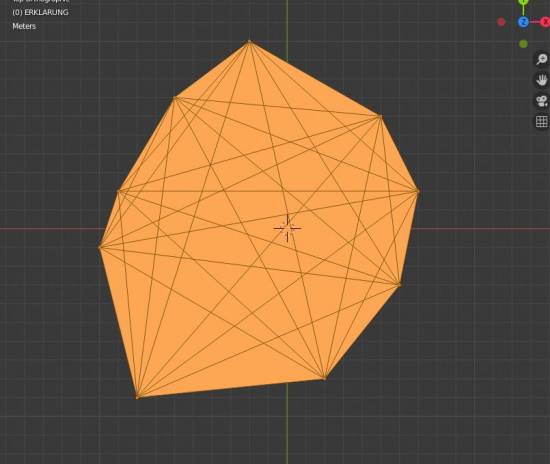Click the zoom view magnifier icon
This screenshot has width=550, height=464.
pos(542,59)
